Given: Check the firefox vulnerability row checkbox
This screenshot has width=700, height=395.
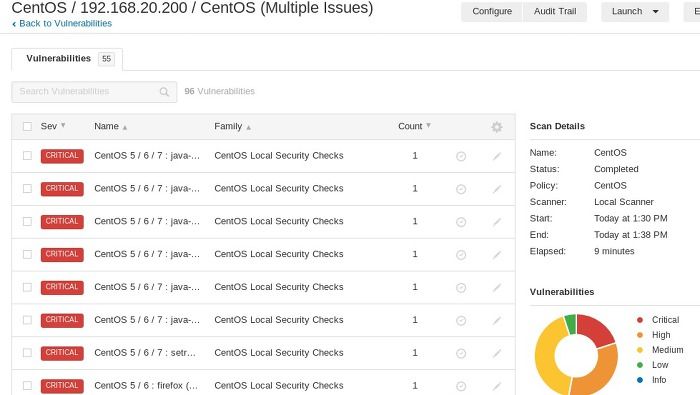Looking at the screenshot, I should click(x=27, y=385).
